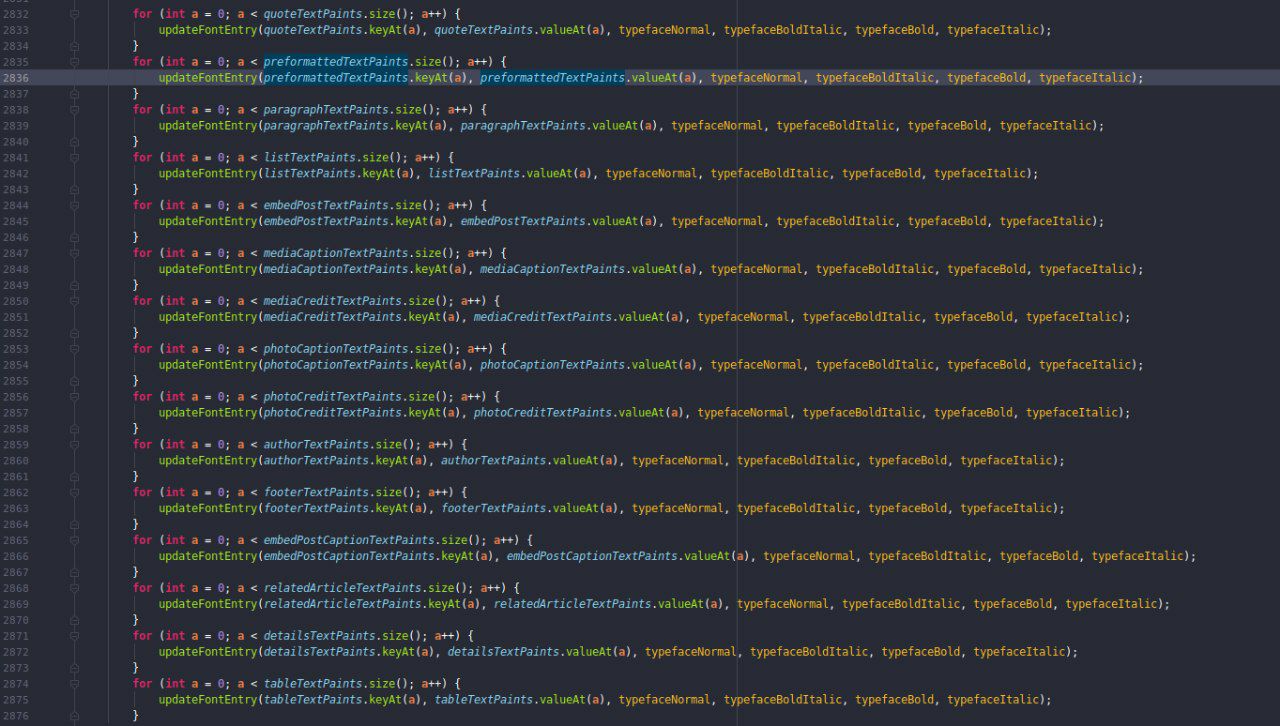This screenshot has width=1280, height=726.
Task: Click the 'for' keyword on line 2841
Action: tap(142, 158)
